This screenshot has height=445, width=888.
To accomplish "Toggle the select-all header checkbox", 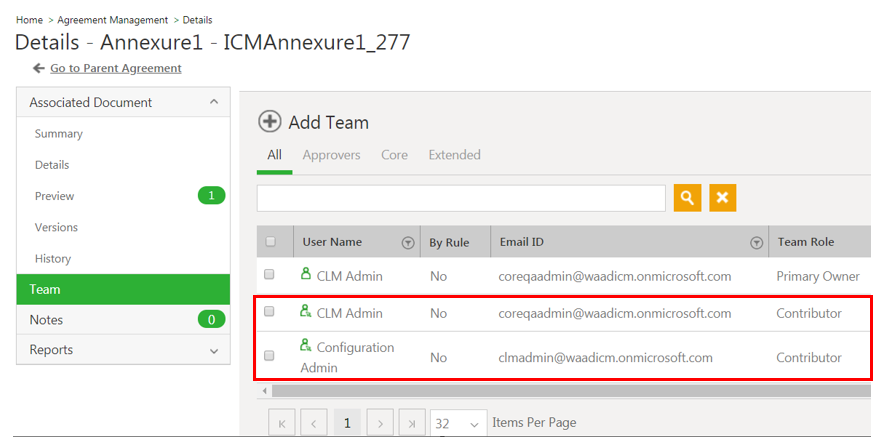I will (x=270, y=242).
